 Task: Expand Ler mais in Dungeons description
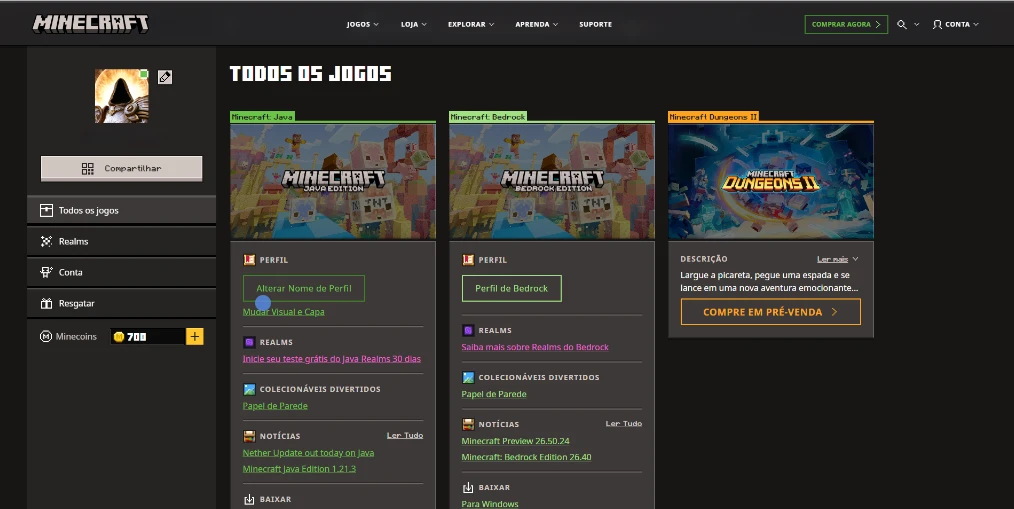pos(837,259)
